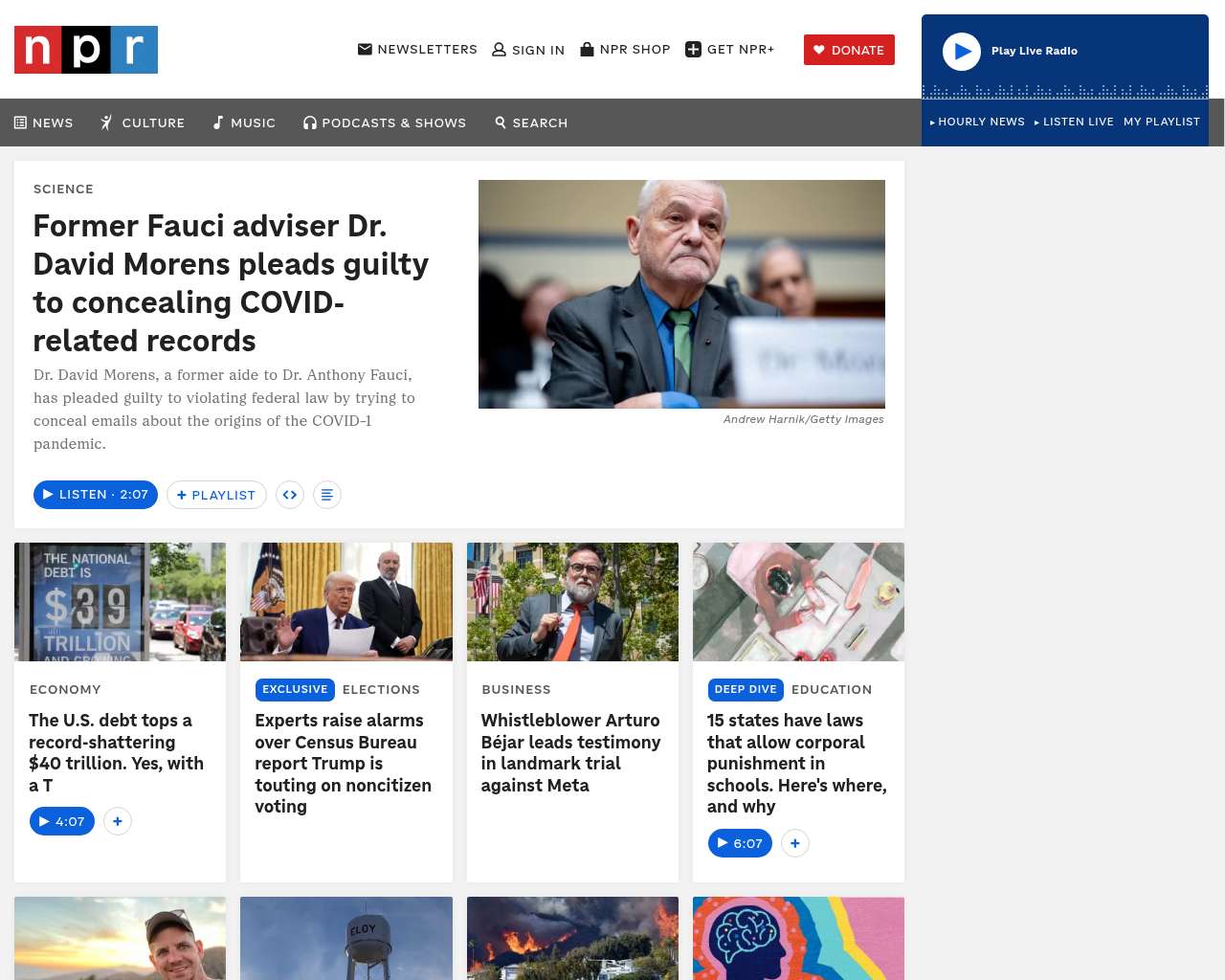Click the Podcasts headphones icon
Image resolution: width=1225 pixels, height=980 pixels.
point(310,122)
